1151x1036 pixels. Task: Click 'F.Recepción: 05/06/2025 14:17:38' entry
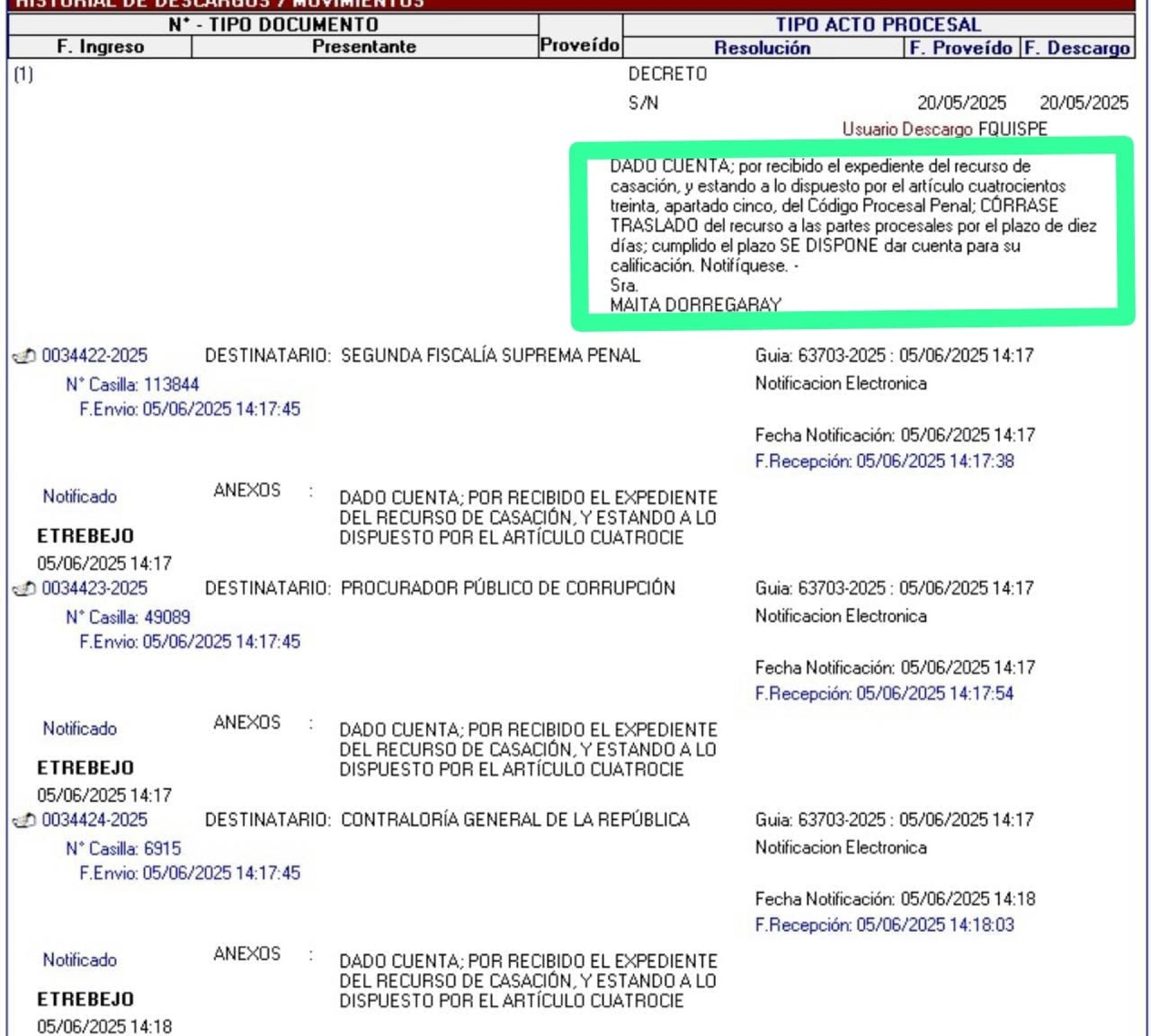point(885,461)
